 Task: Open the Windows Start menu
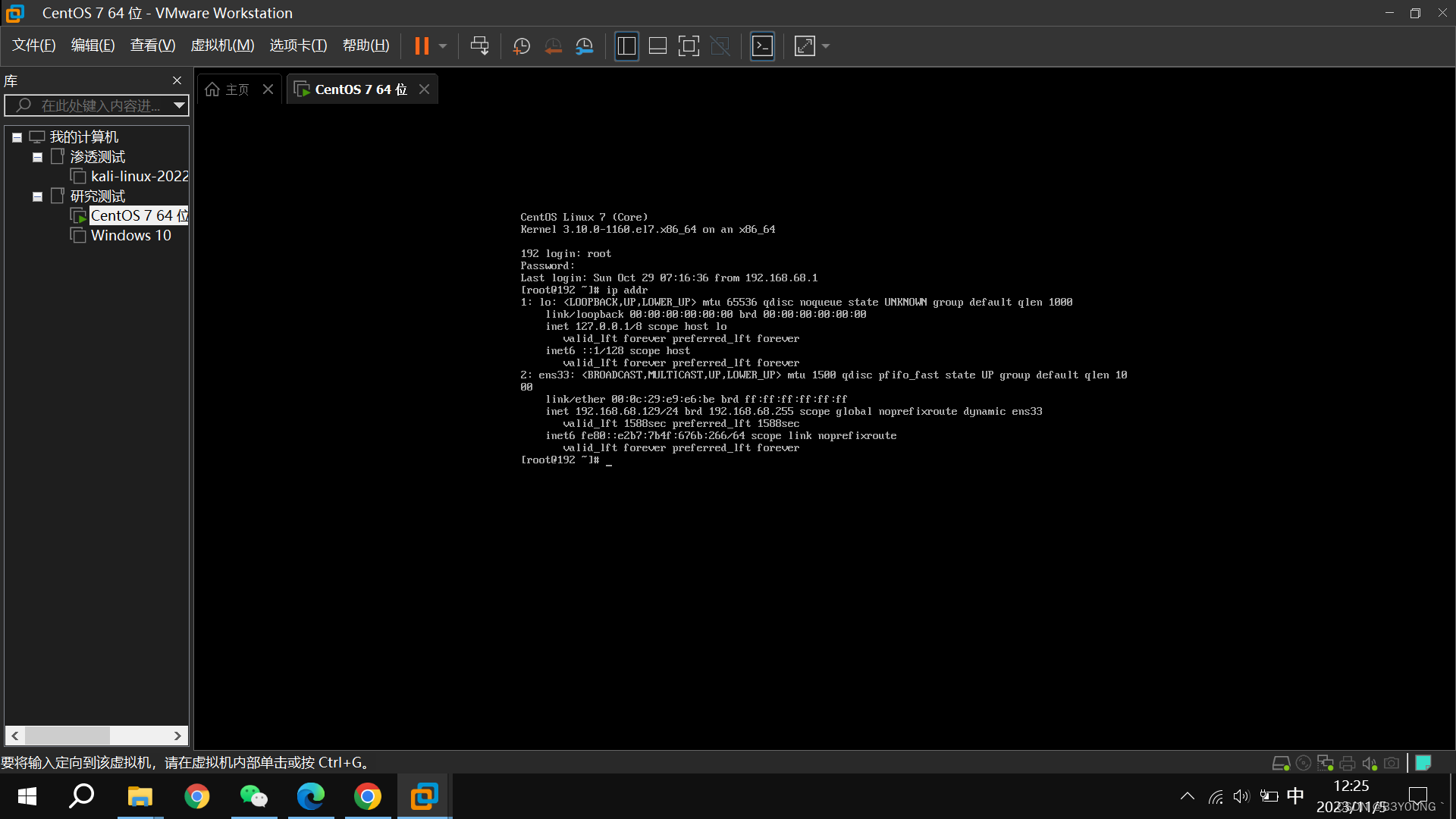coord(26,796)
